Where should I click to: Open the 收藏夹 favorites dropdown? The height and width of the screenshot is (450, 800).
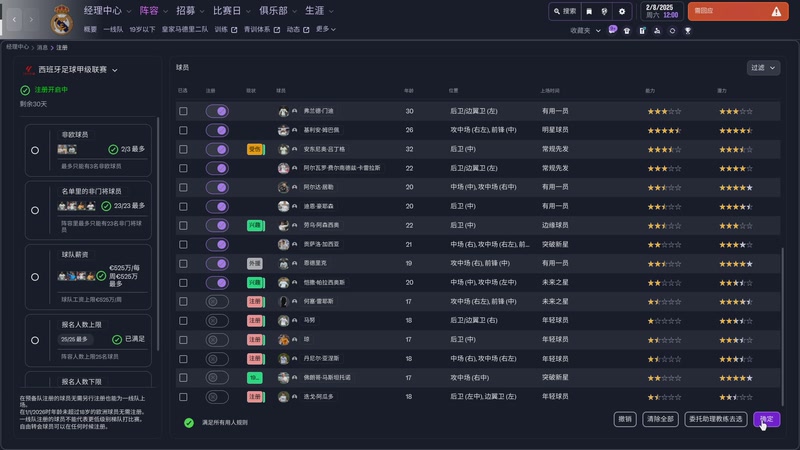[585, 31]
